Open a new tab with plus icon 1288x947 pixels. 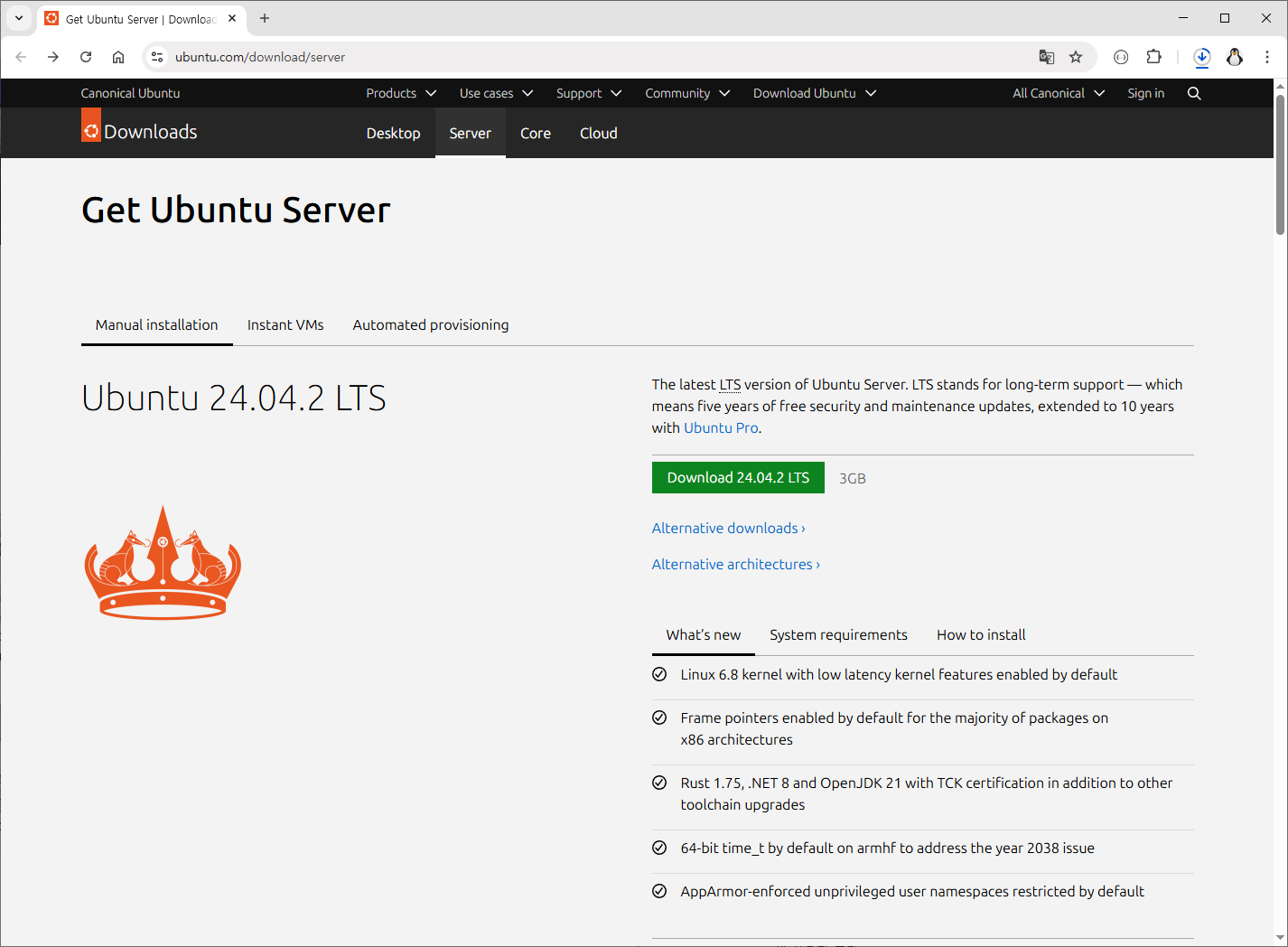[265, 18]
